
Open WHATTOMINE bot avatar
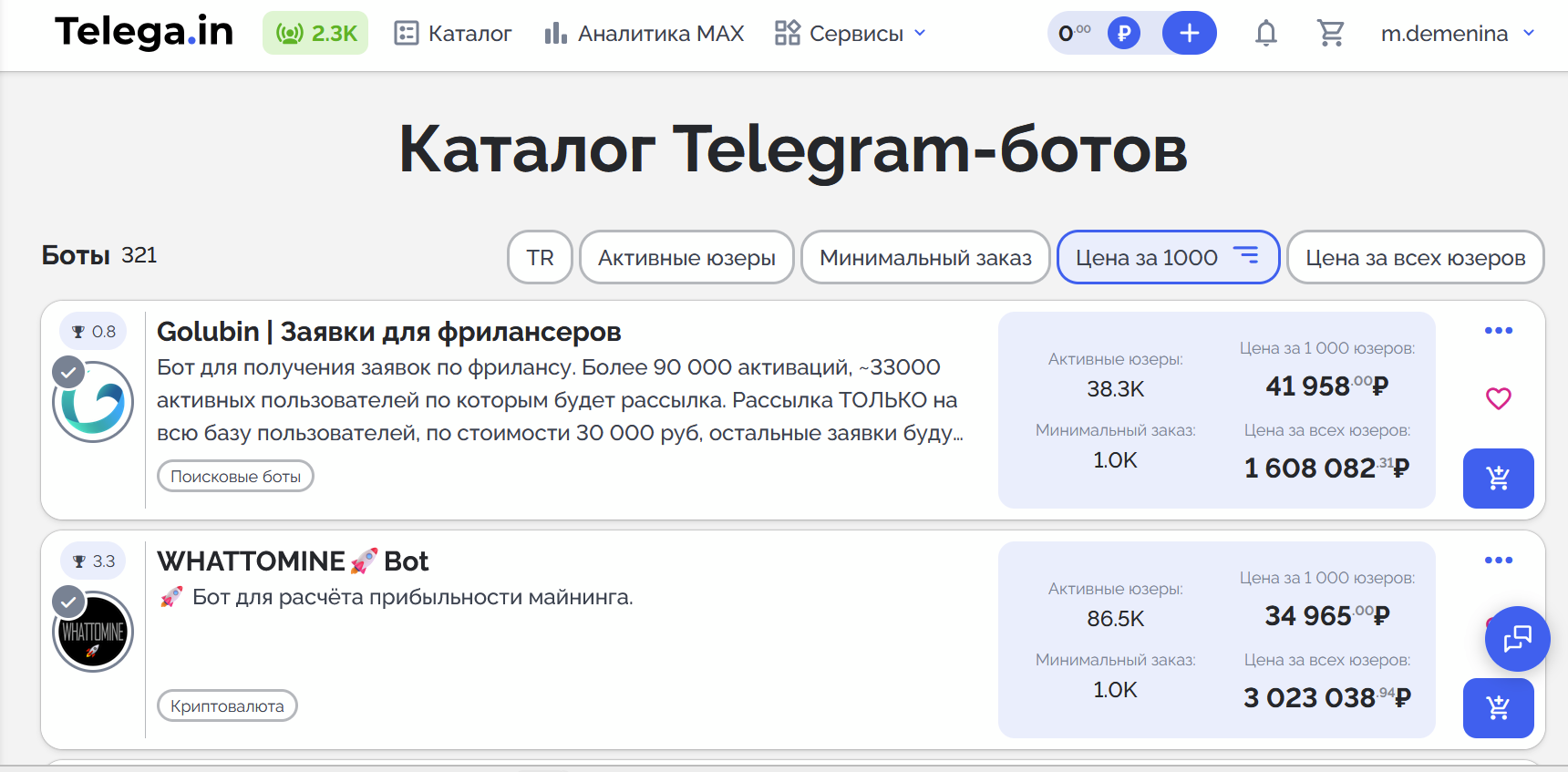(x=93, y=632)
